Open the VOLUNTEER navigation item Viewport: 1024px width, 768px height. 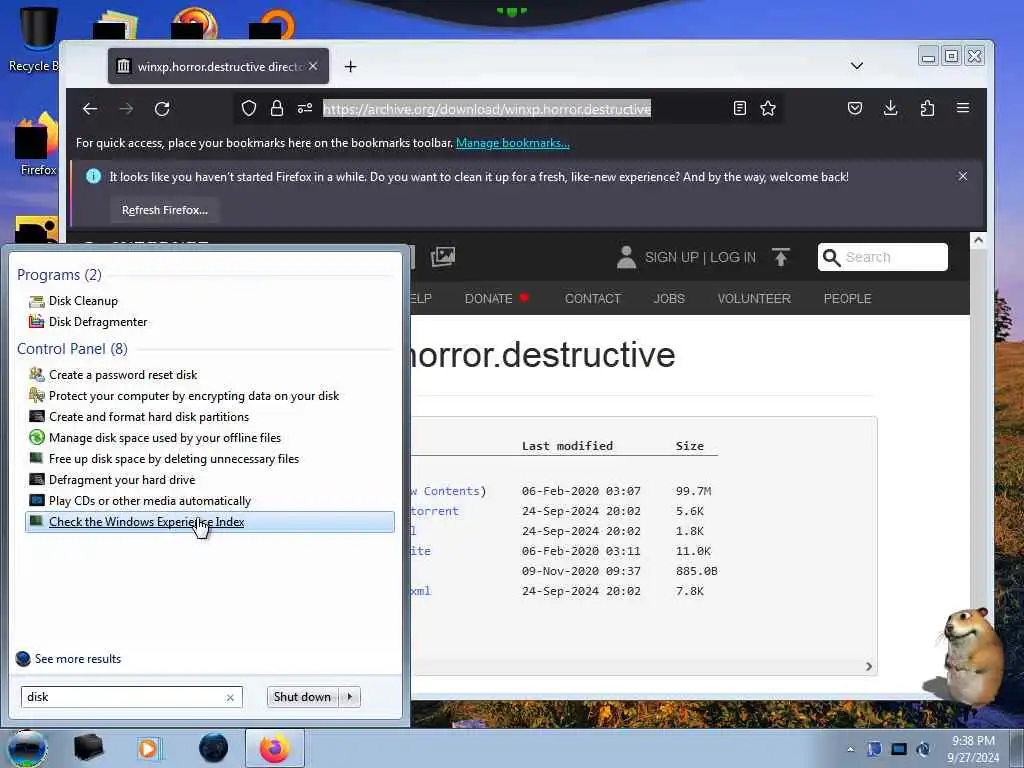point(754,298)
